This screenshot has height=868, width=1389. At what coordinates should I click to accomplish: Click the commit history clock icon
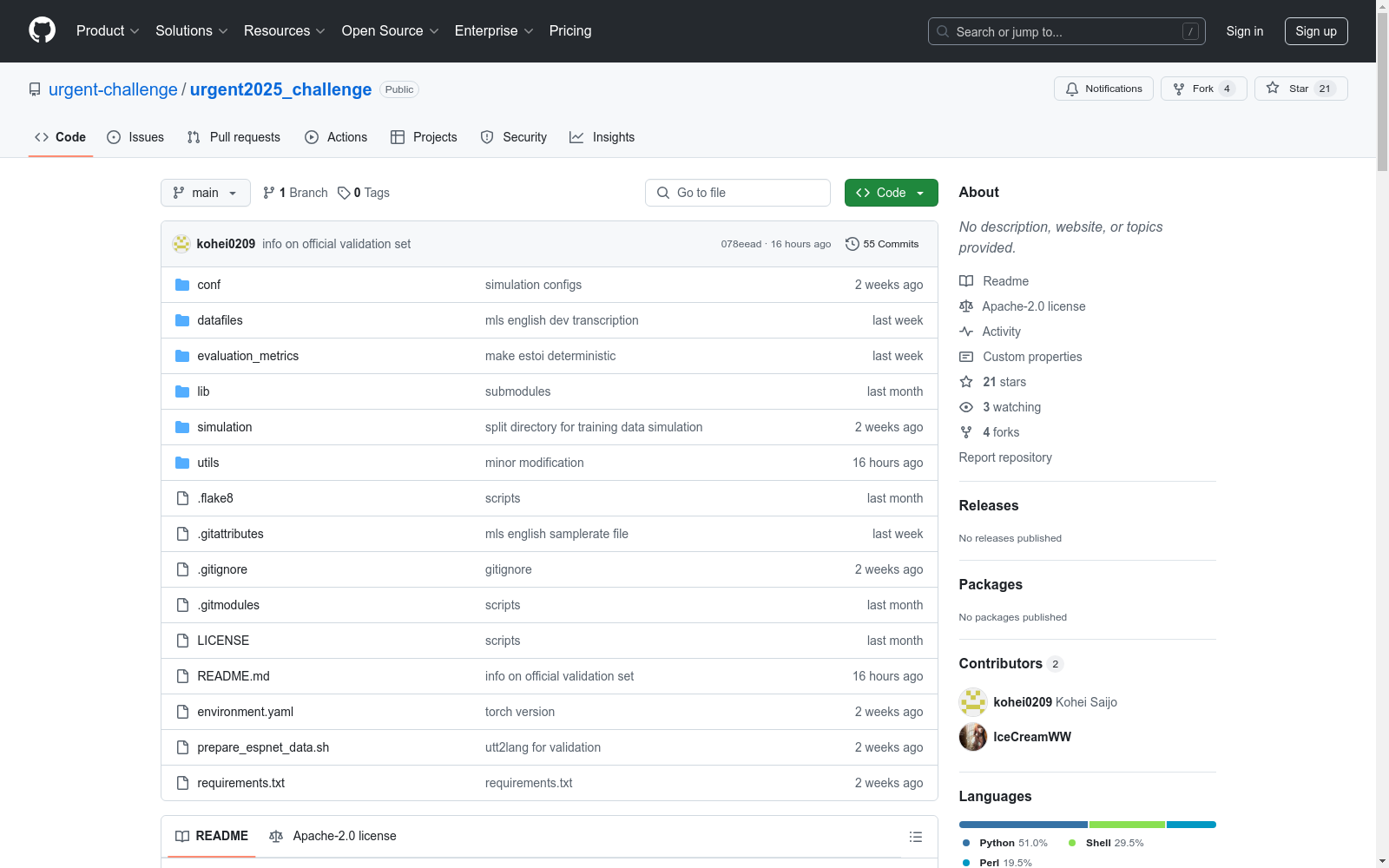tap(852, 244)
